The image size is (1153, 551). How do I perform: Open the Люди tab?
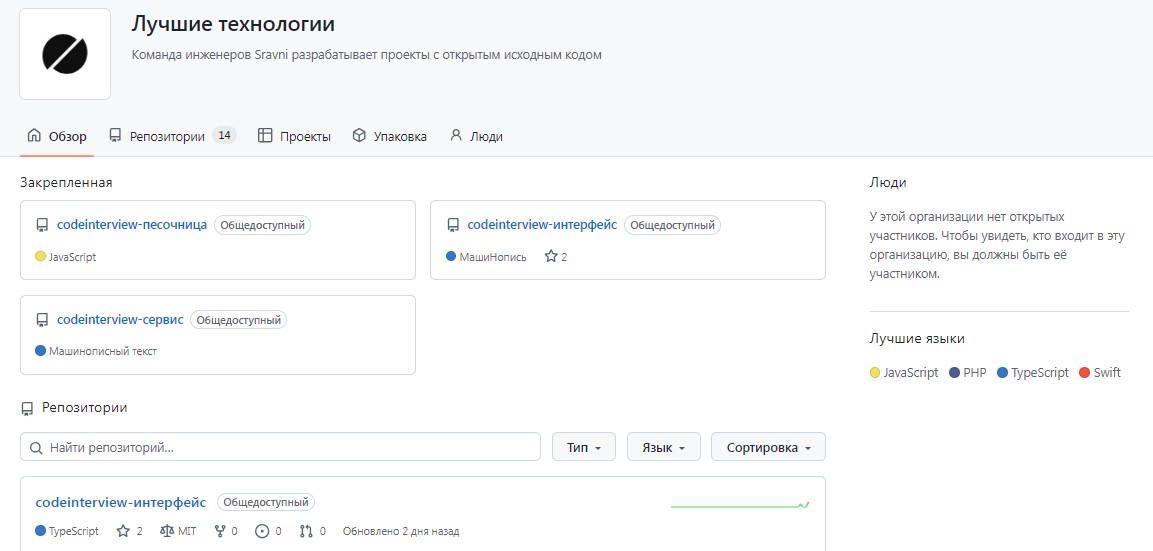pyautogui.click(x=476, y=136)
